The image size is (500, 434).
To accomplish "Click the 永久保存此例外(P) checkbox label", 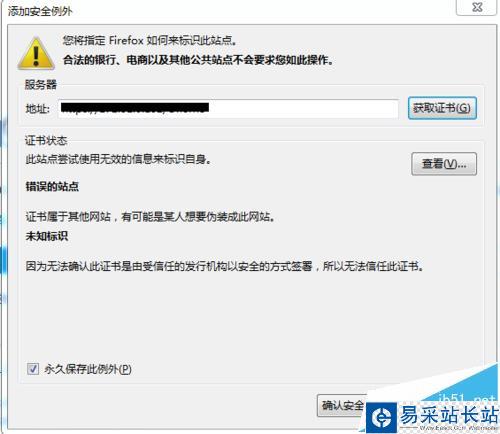I will point(88,369).
